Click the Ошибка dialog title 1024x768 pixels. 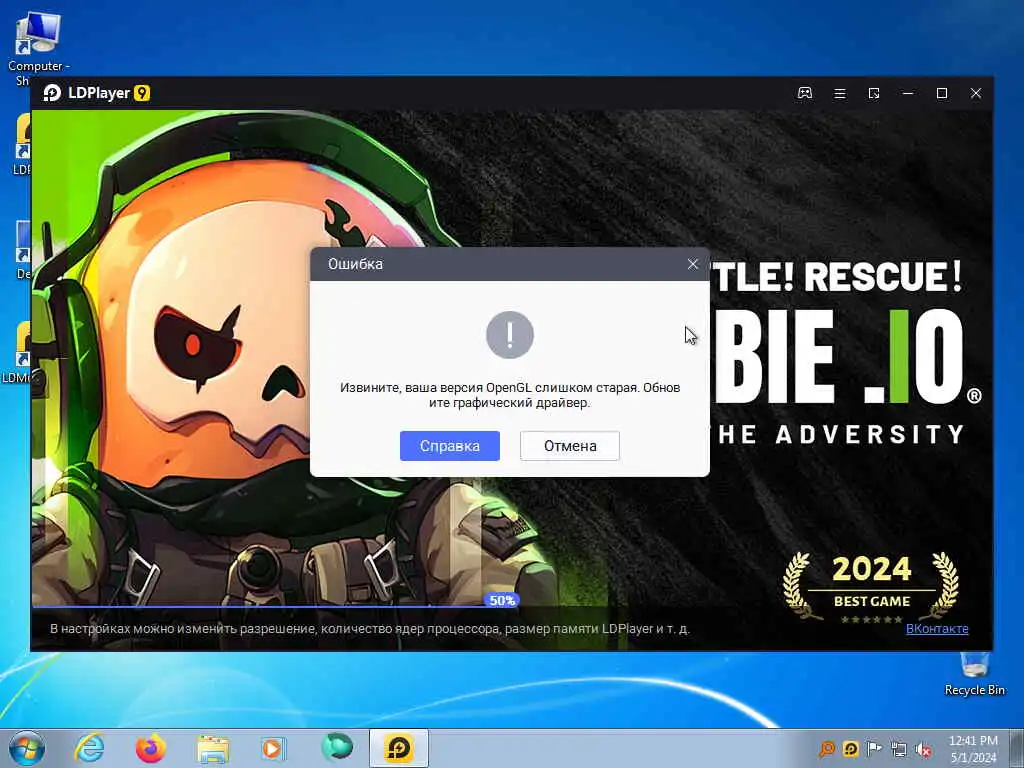355,264
